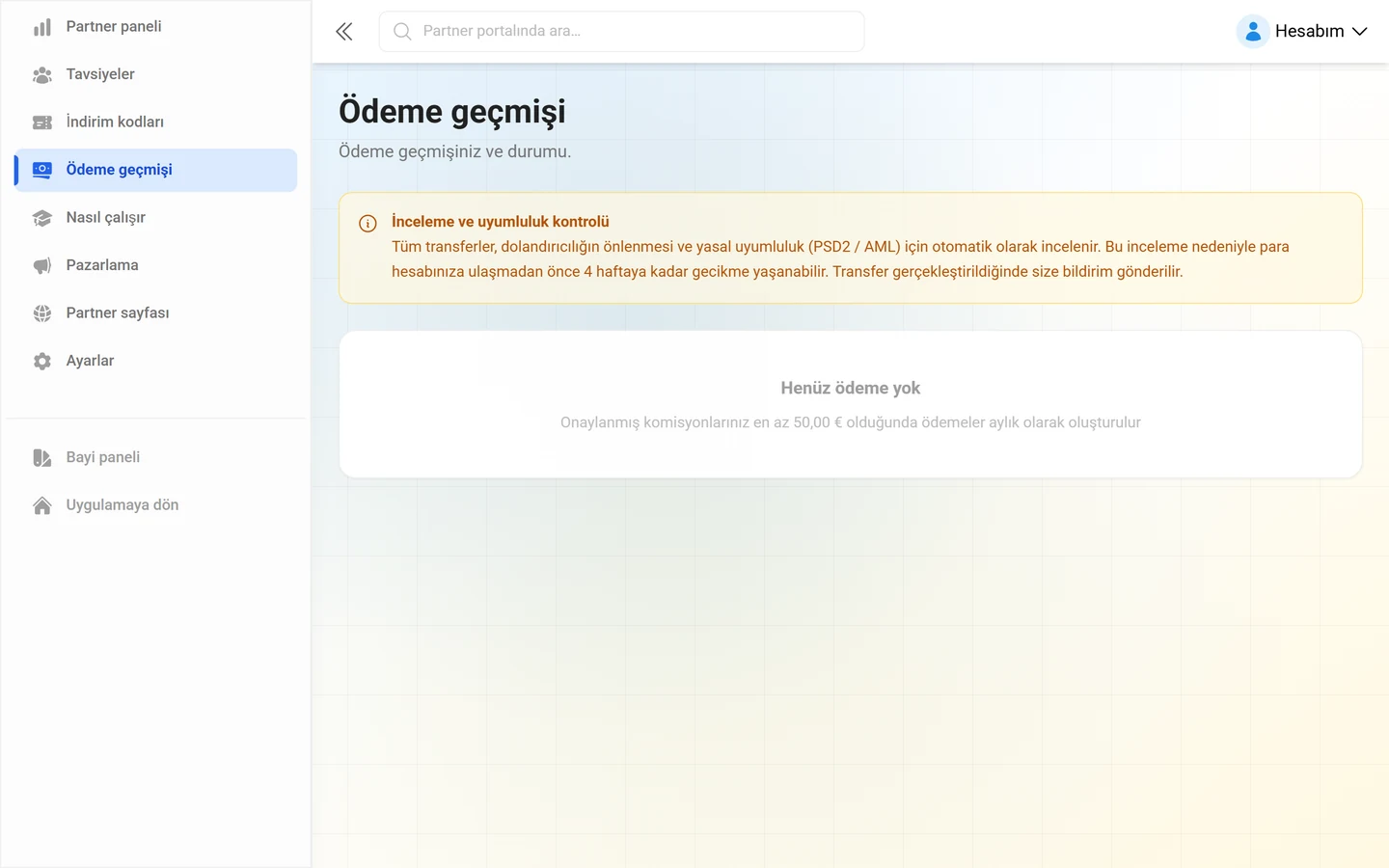Click the Nasıl çalışır graduation cap icon
This screenshot has height=868, width=1389.
[x=42, y=218]
